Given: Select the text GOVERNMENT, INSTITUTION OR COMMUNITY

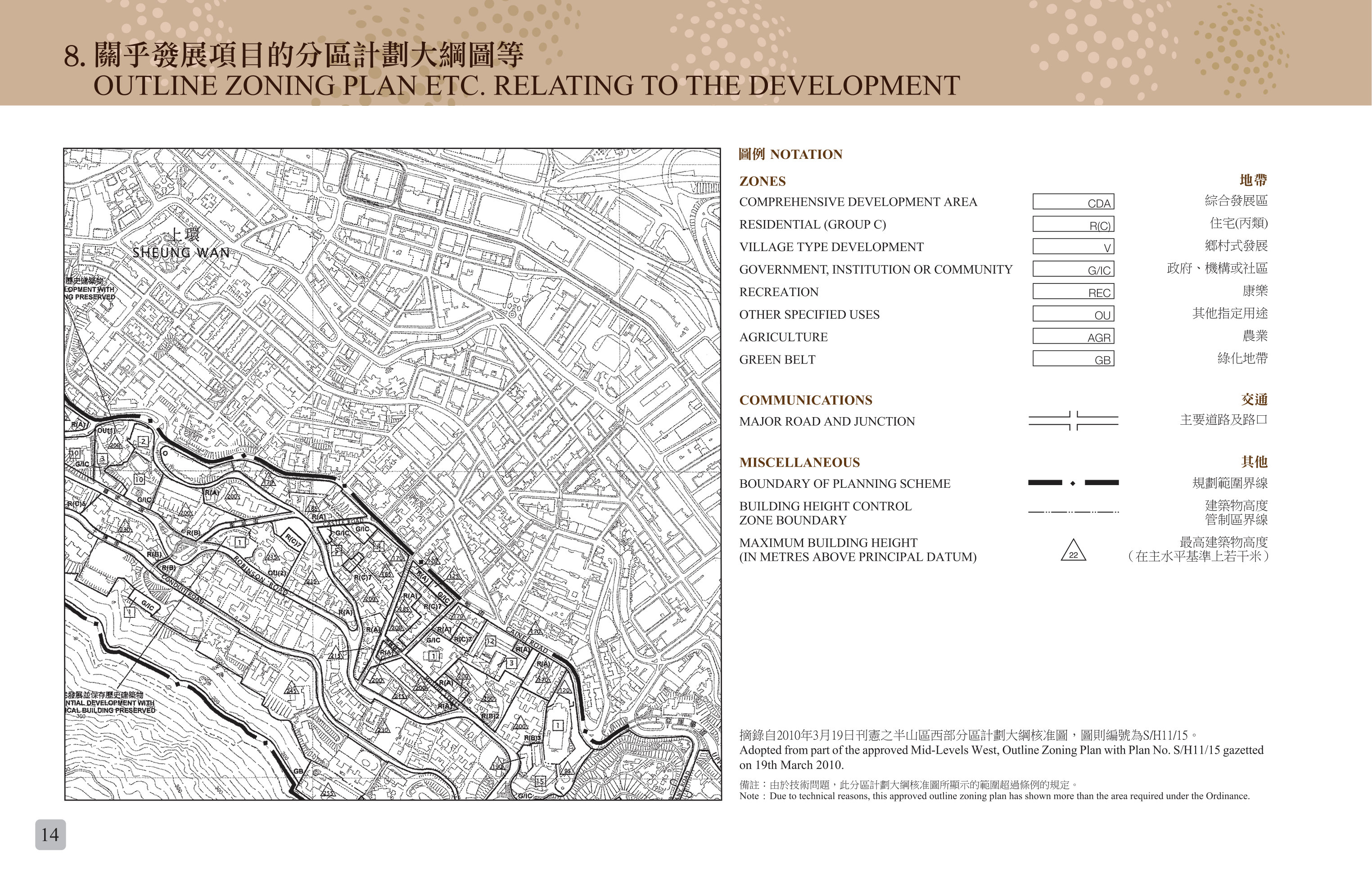Looking at the screenshot, I should pyautogui.click(x=876, y=269).
